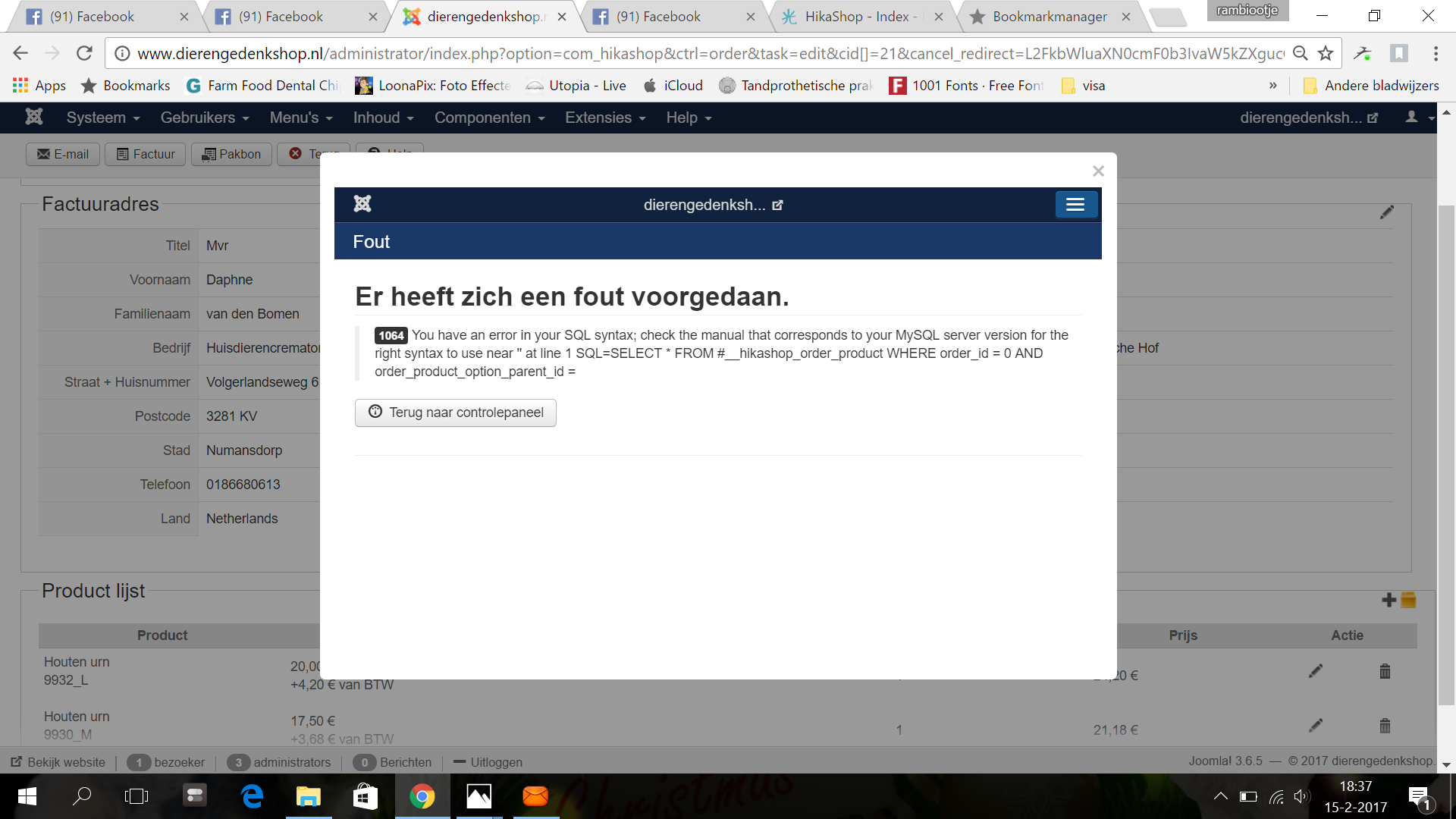
Task: Open Microsoft Edge from the taskbar
Action: click(252, 796)
